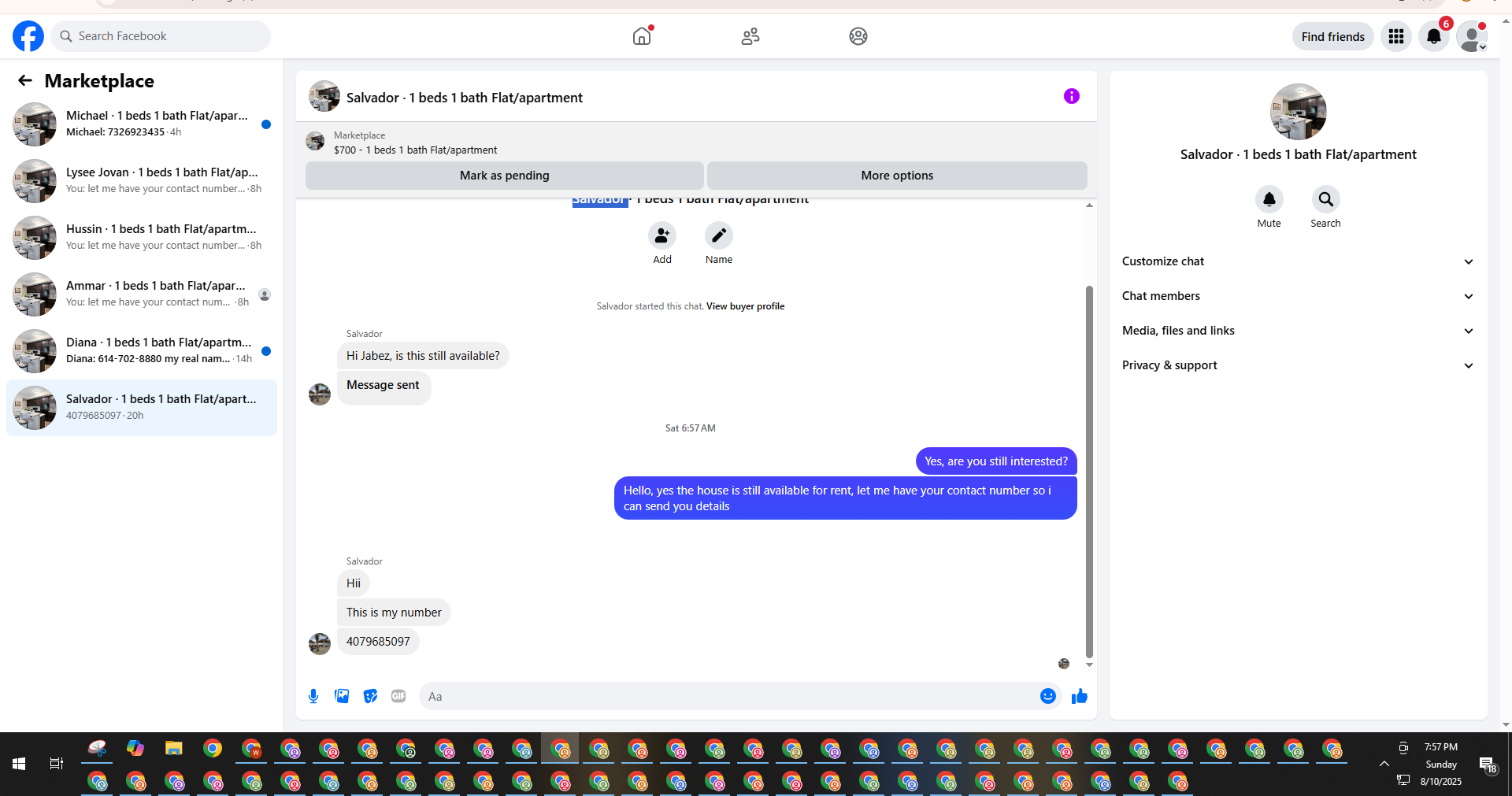Open the Friends icon in top navigation
The height and width of the screenshot is (796, 1512).
click(x=750, y=36)
